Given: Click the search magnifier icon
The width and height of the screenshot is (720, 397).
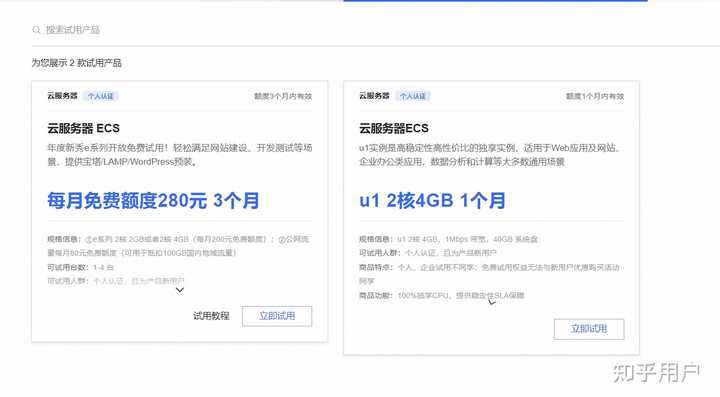Looking at the screenshot, I should pyautogui.click(x=36, y=30).
